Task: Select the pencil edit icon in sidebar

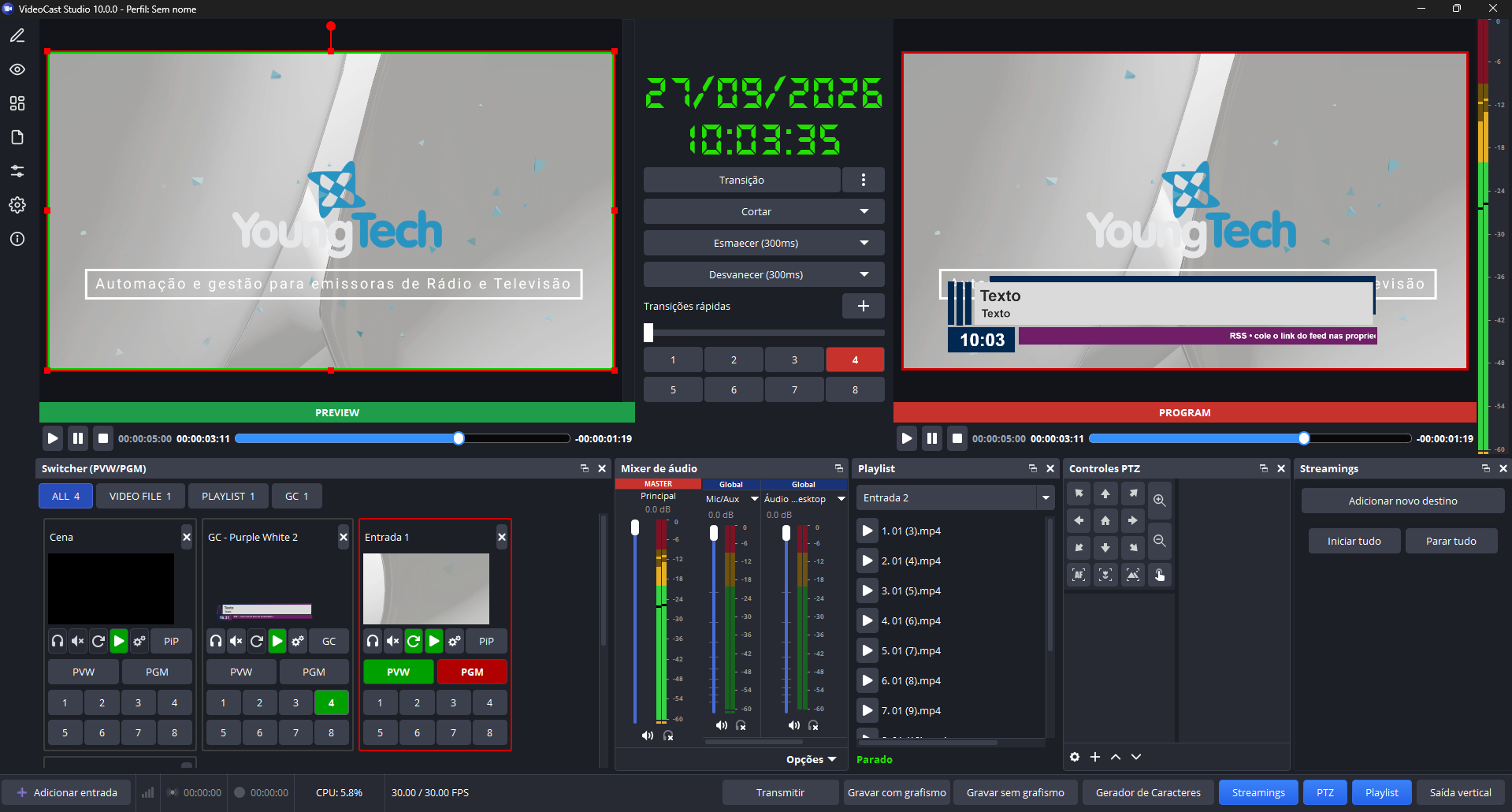Action: tap(17, 35)
